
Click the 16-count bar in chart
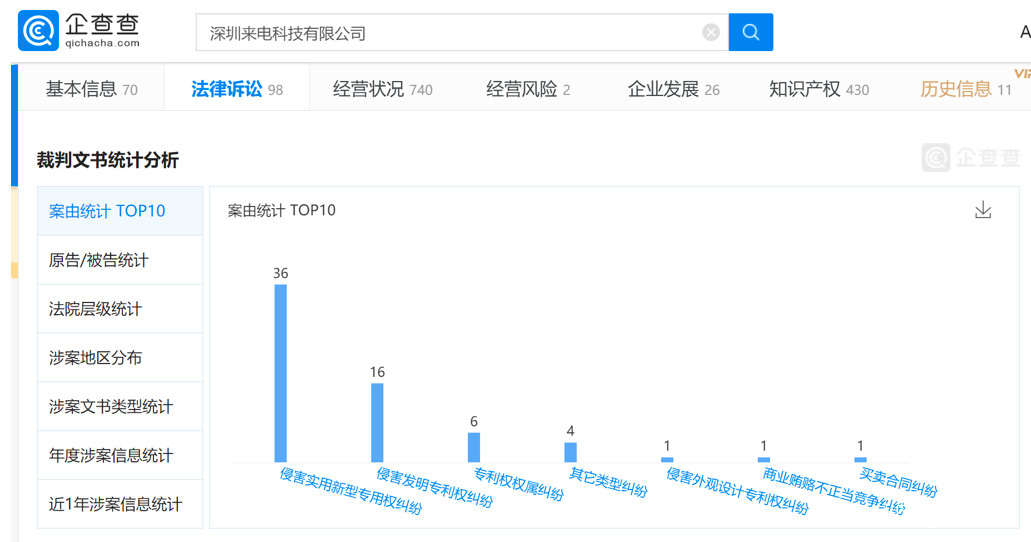click(377, 422)
